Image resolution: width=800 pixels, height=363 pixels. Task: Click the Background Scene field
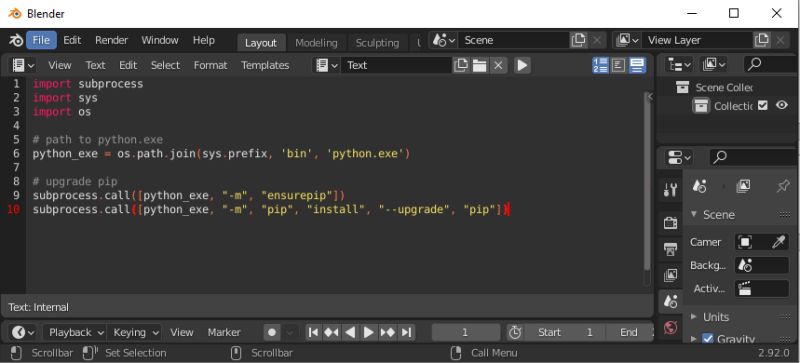tap(762, 265)
